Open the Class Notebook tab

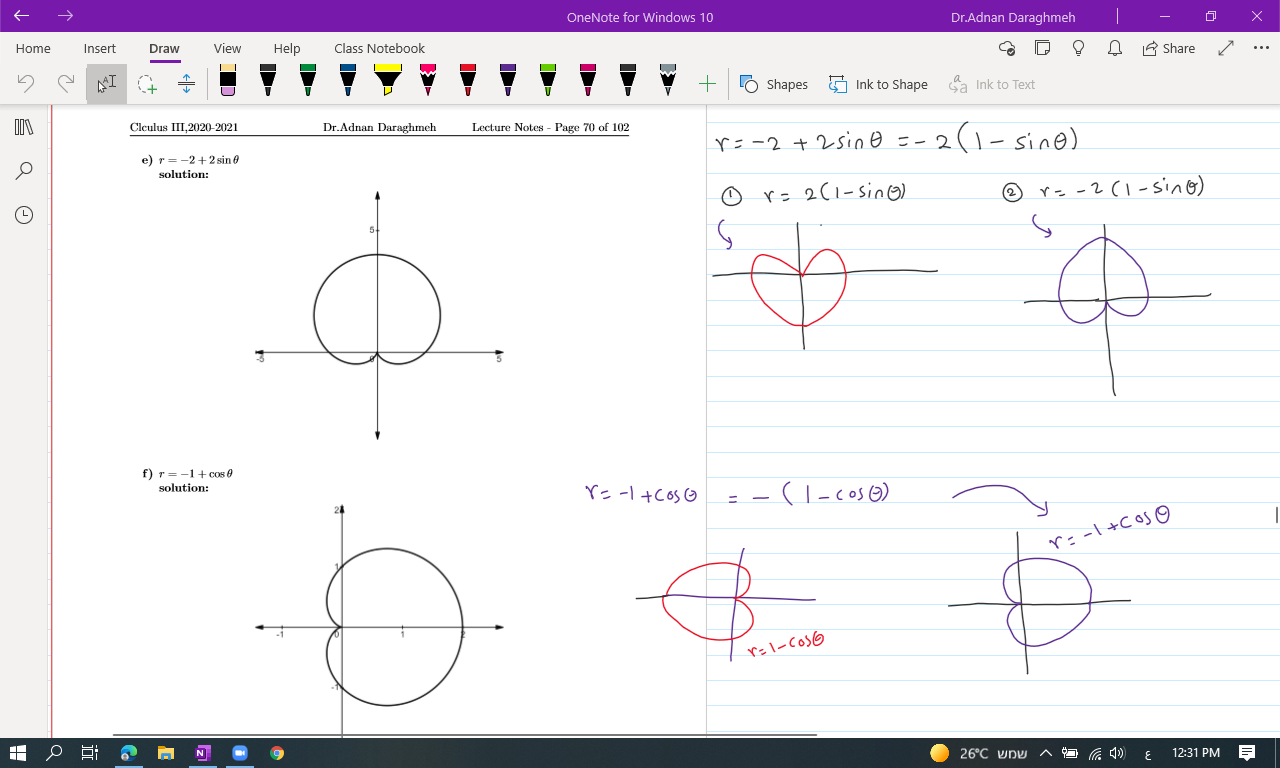point(379,48)
